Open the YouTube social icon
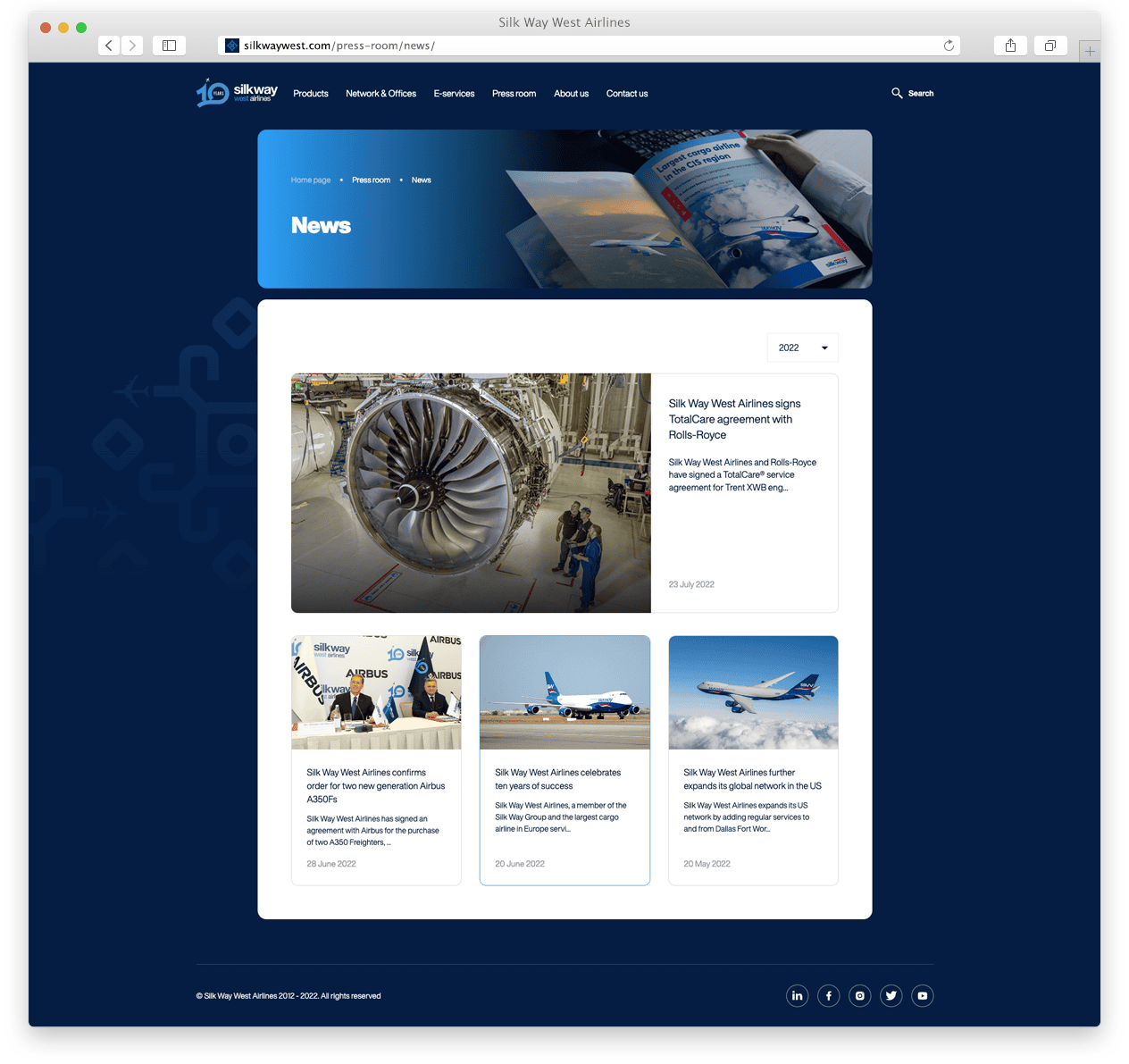The height and width of the screenshot is (1064, 1129). [923, 995]
